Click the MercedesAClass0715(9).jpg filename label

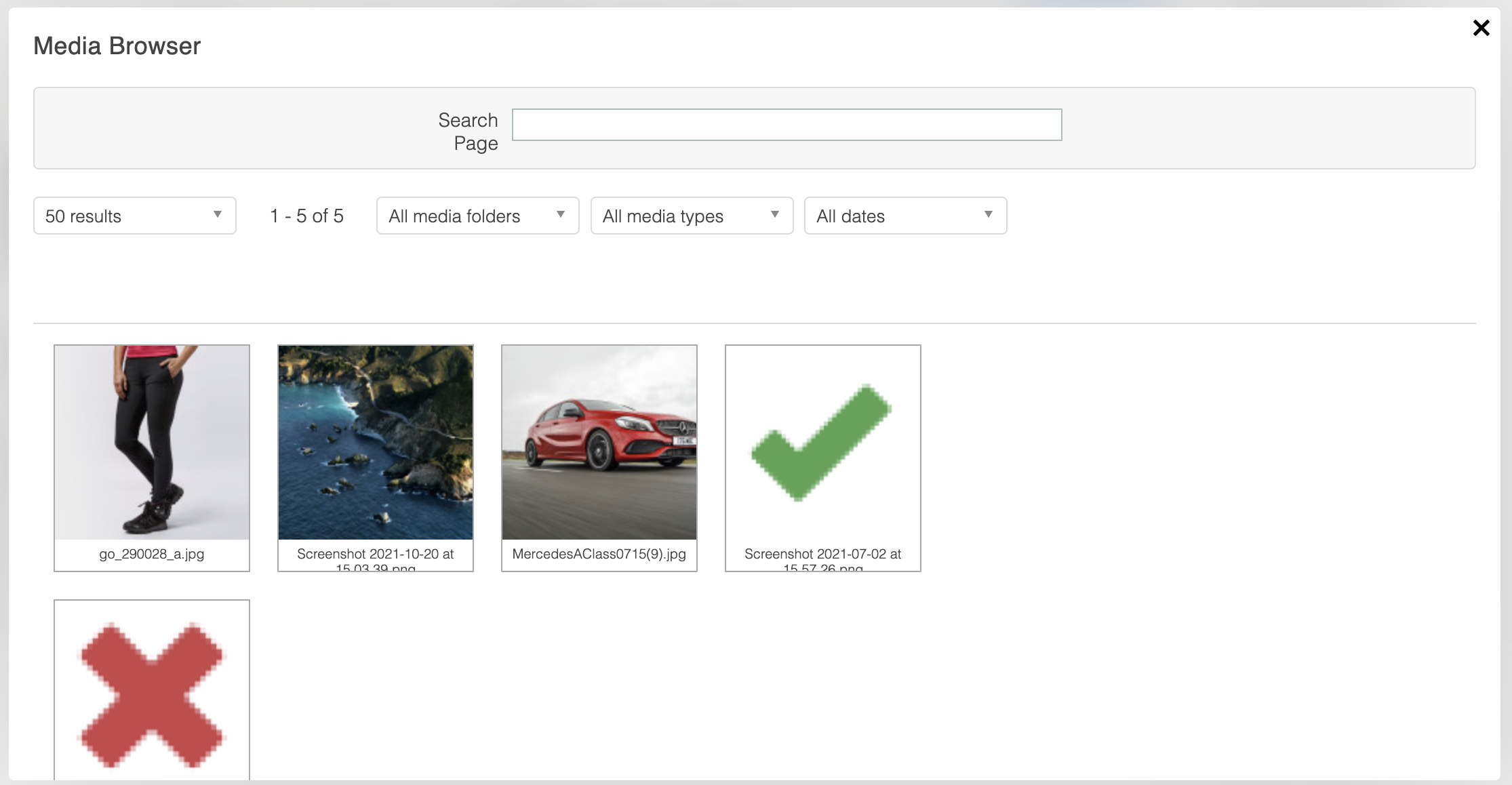tap(599, 554)
